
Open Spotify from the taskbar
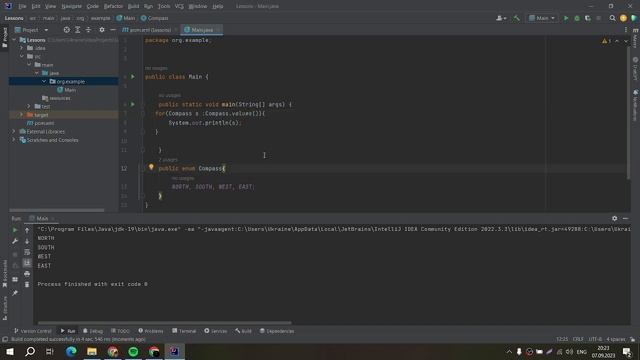[133, 351]
